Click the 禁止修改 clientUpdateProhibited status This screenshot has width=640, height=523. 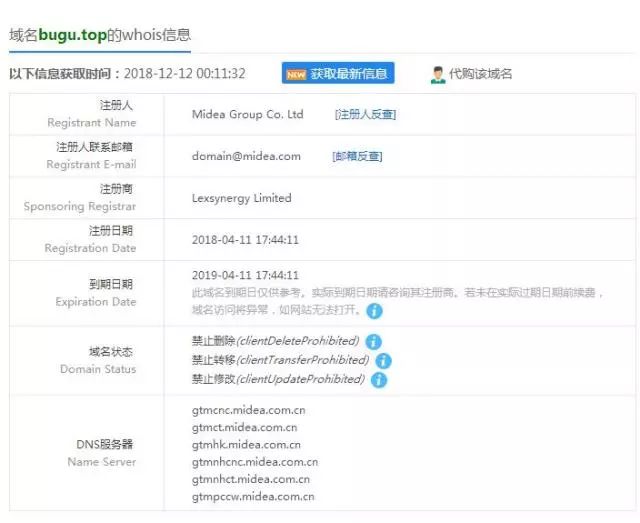278,379
